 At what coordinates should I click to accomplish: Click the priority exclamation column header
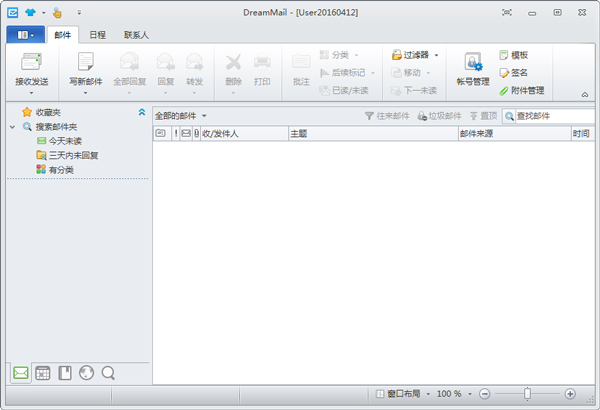pos(176,134)
